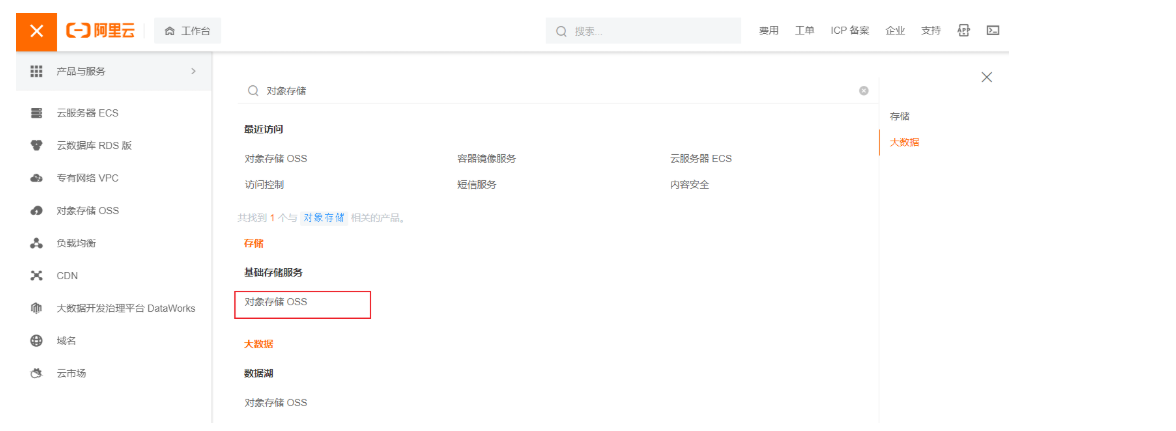The image size is (1176, 431).
Task: Click the 云服务器 ECS server icon
Action: tap(36, 113)
